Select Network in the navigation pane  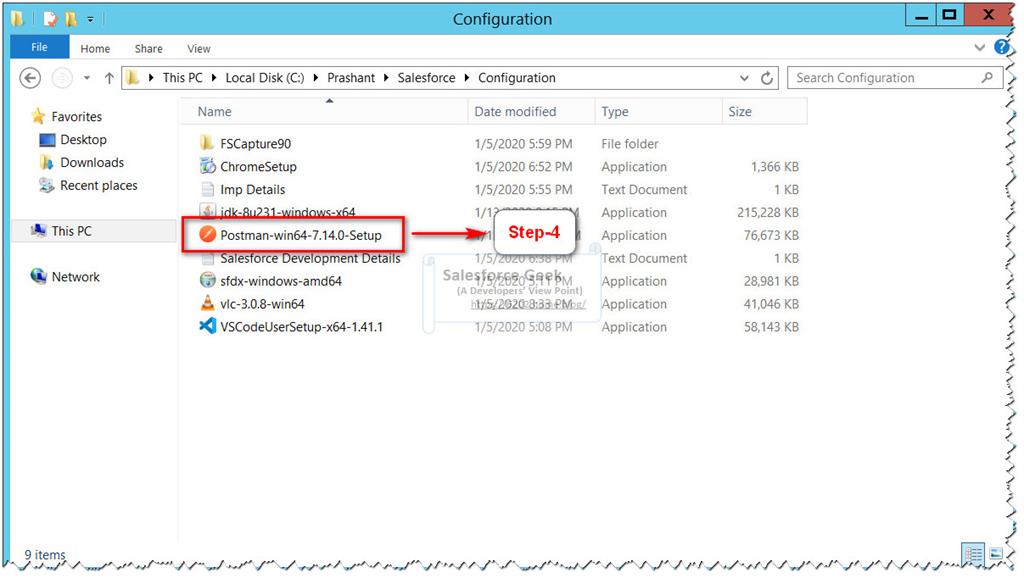pos(73,277)
